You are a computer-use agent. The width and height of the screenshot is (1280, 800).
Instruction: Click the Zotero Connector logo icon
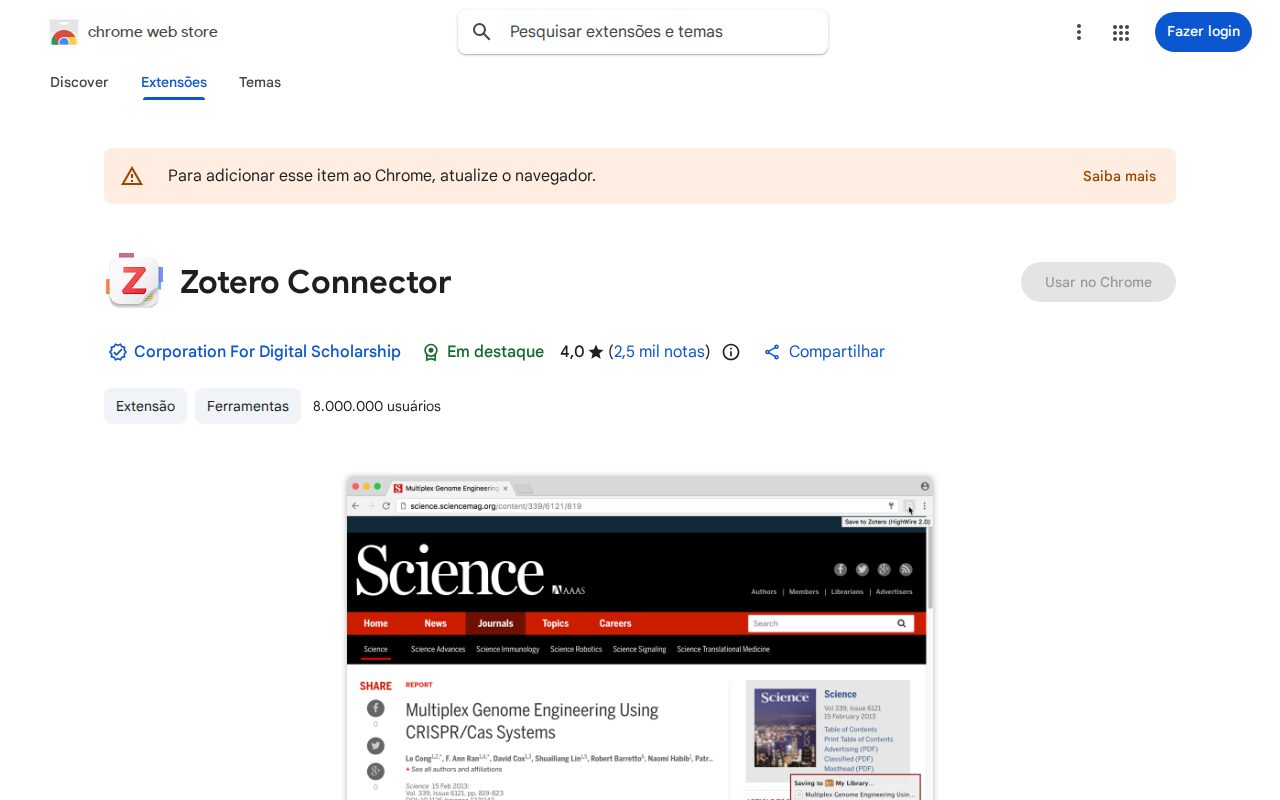pos(134,281)
